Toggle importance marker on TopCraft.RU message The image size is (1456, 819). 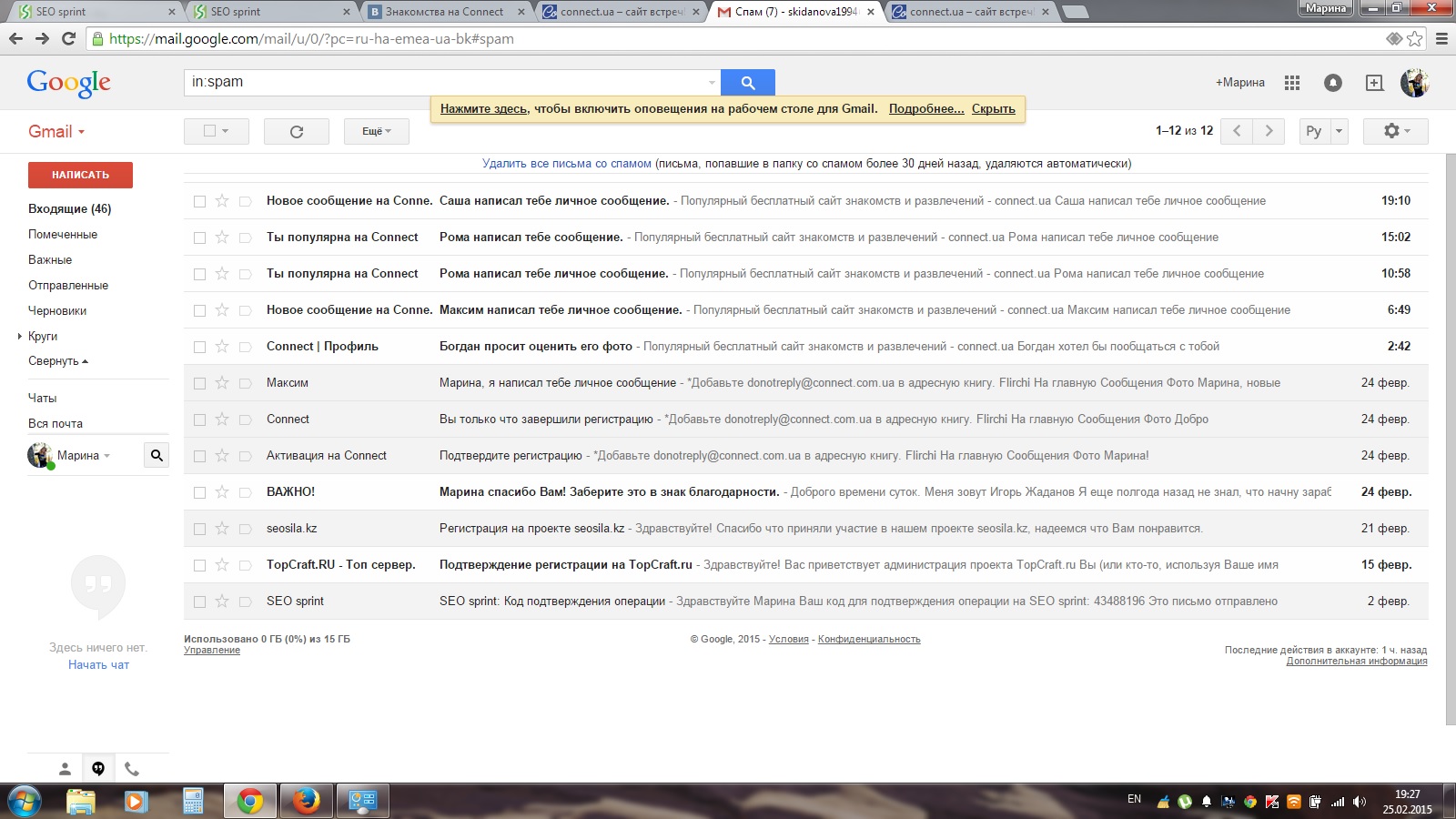(245, 565)
